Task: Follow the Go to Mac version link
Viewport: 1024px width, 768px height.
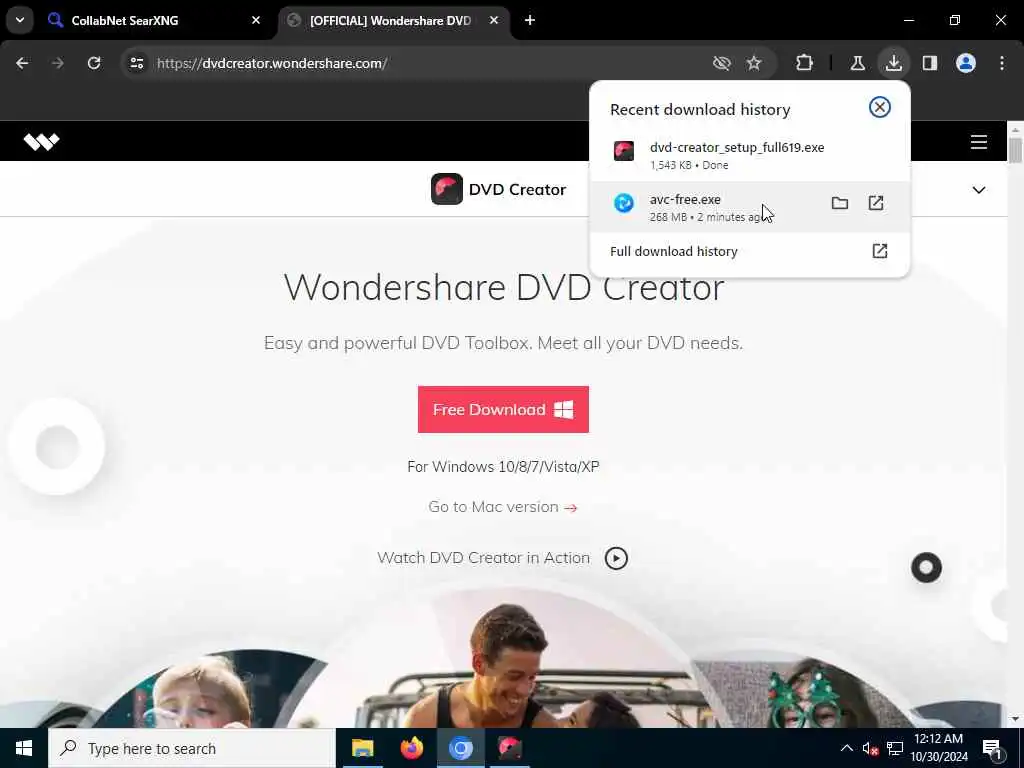Action: click(x=503, y=507)
